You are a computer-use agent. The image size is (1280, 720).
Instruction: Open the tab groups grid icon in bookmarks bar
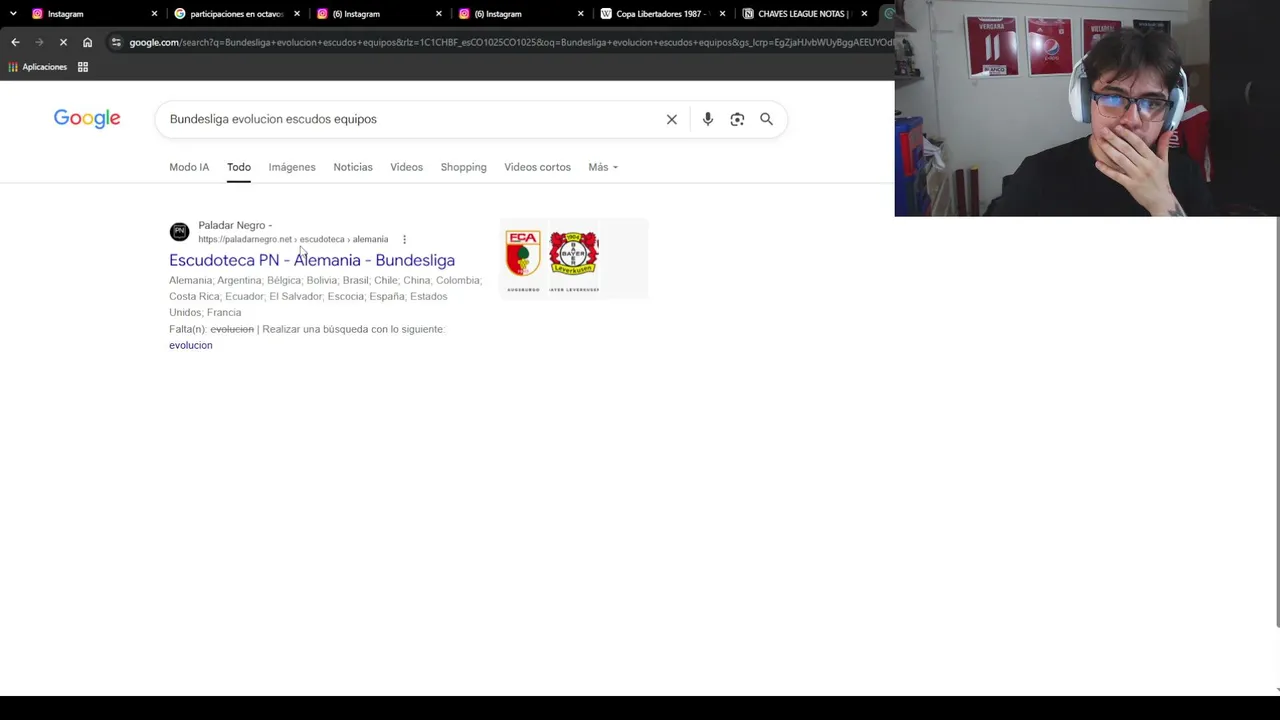click(83, 67)
